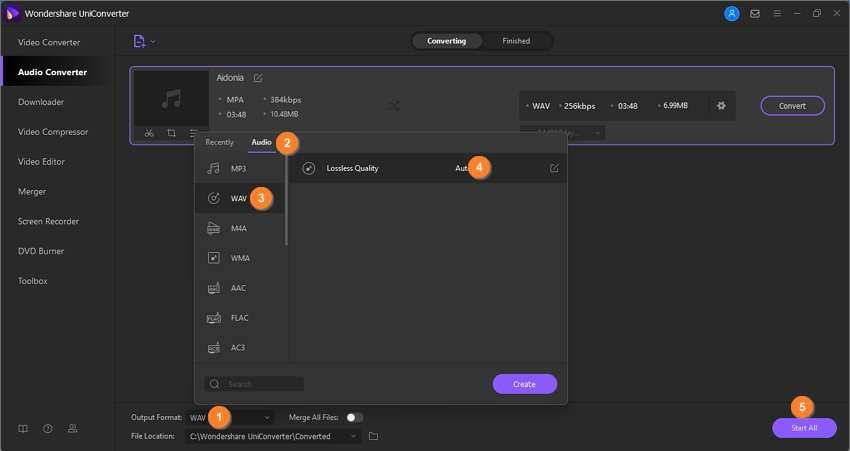Click the WMA format icon

[x=214, y=258]
